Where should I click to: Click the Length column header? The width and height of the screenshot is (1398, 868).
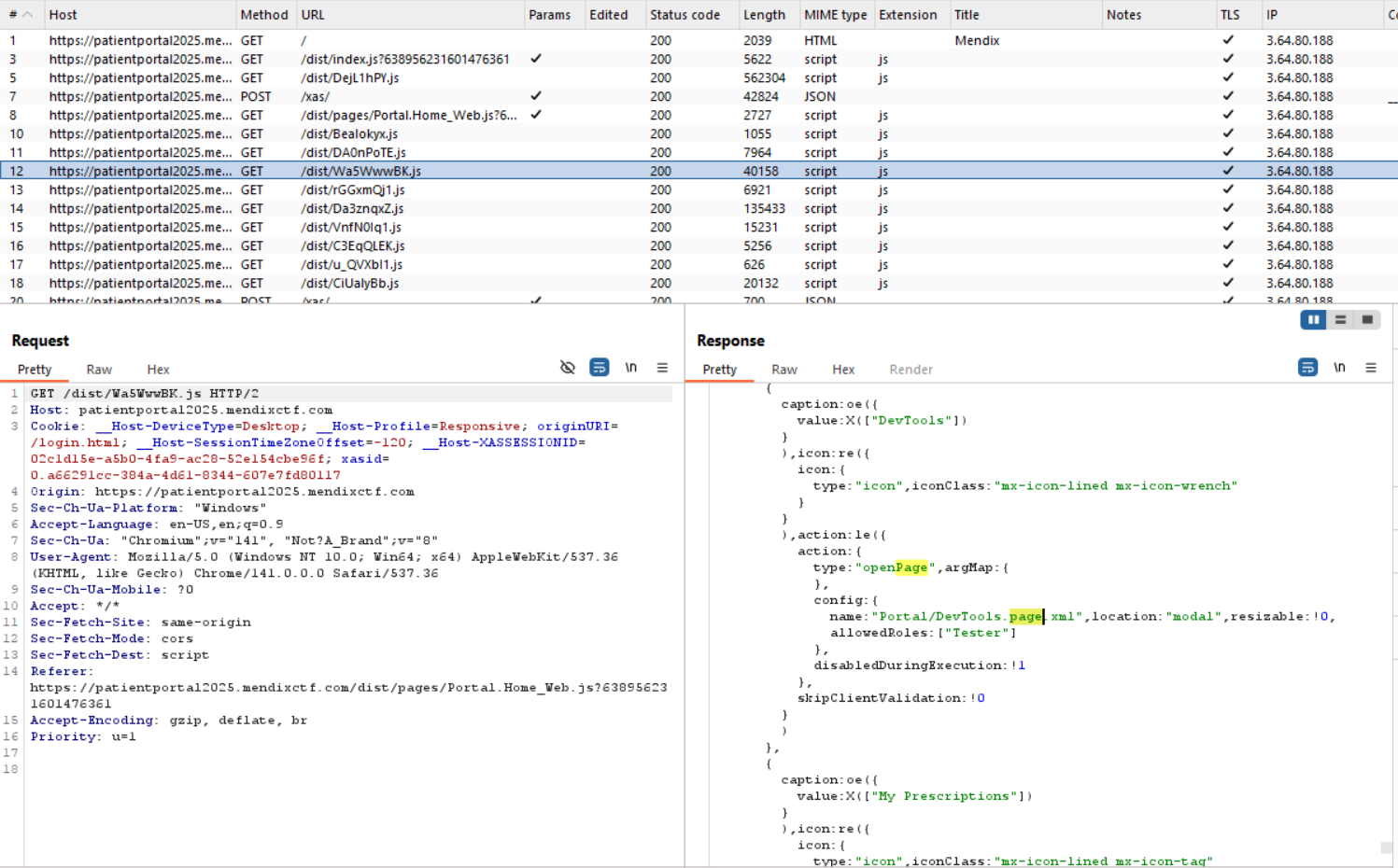tap(764, 15)
